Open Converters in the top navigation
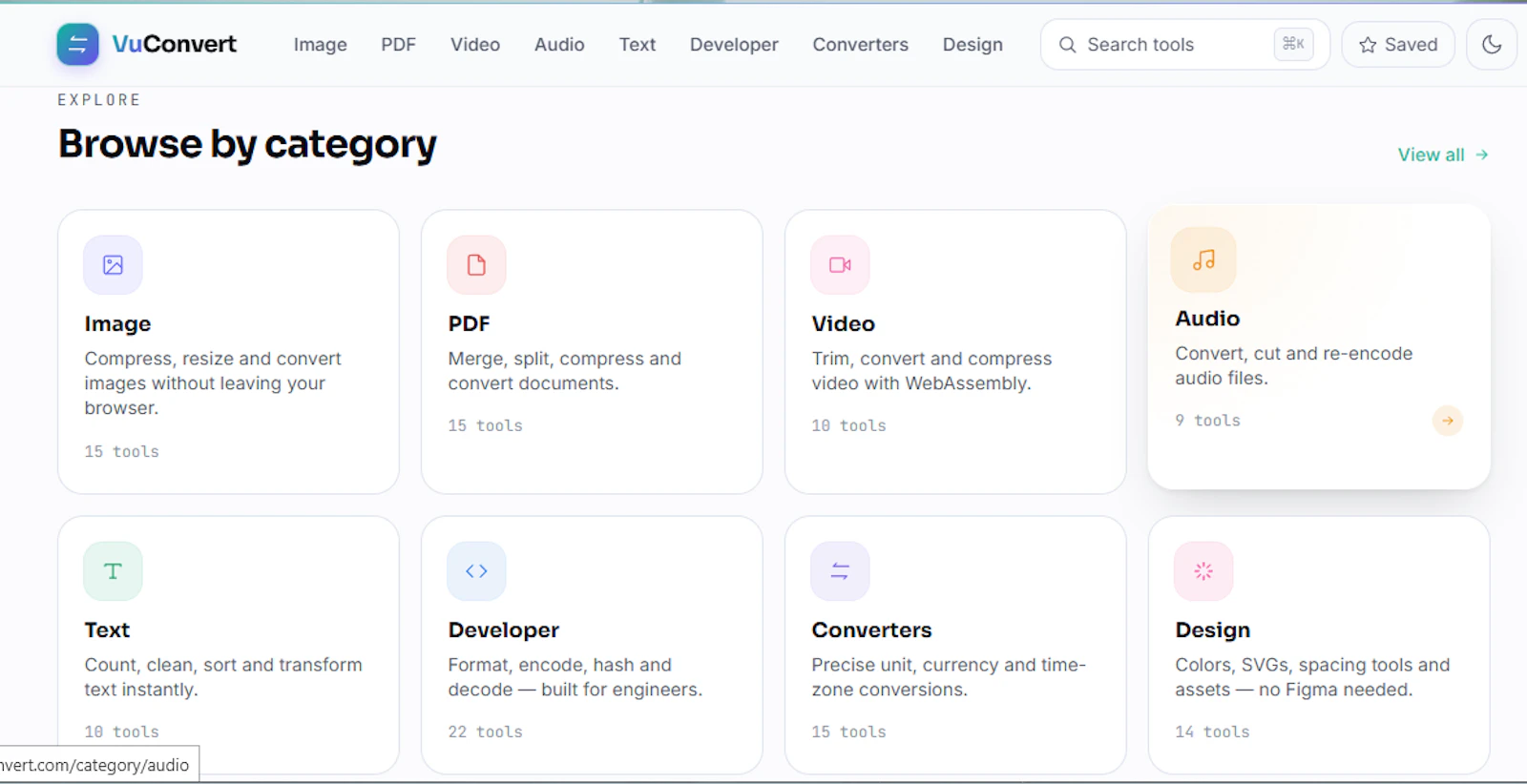 [860, 45]
